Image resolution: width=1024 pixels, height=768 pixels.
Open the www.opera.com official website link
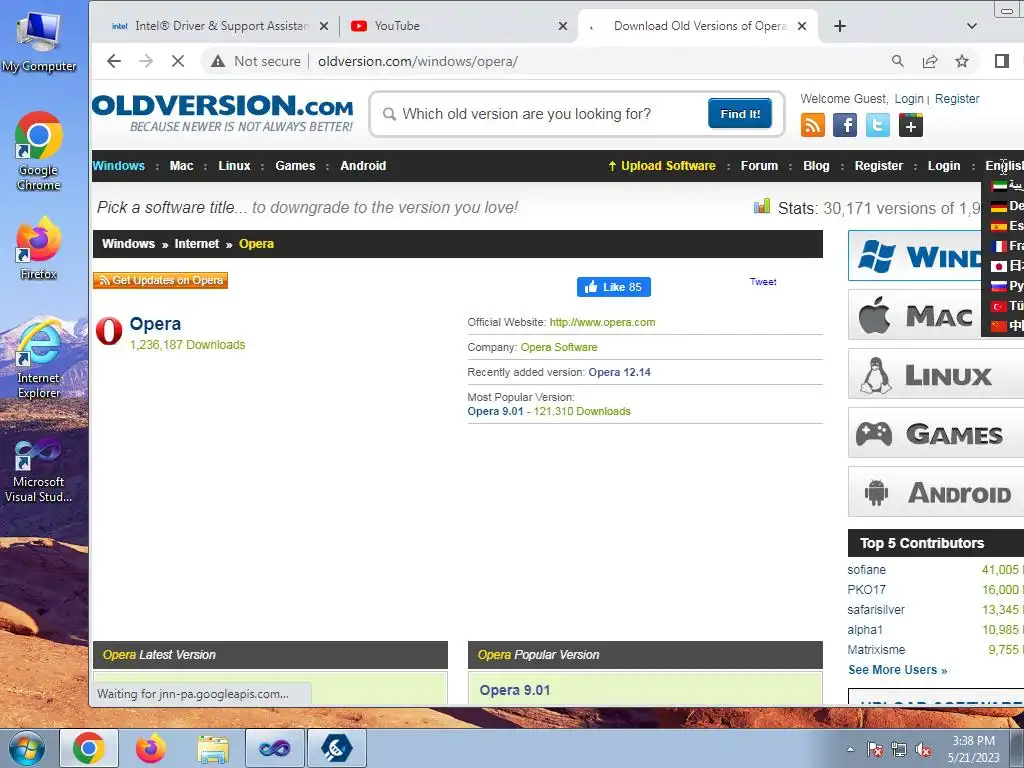point(602,322)
